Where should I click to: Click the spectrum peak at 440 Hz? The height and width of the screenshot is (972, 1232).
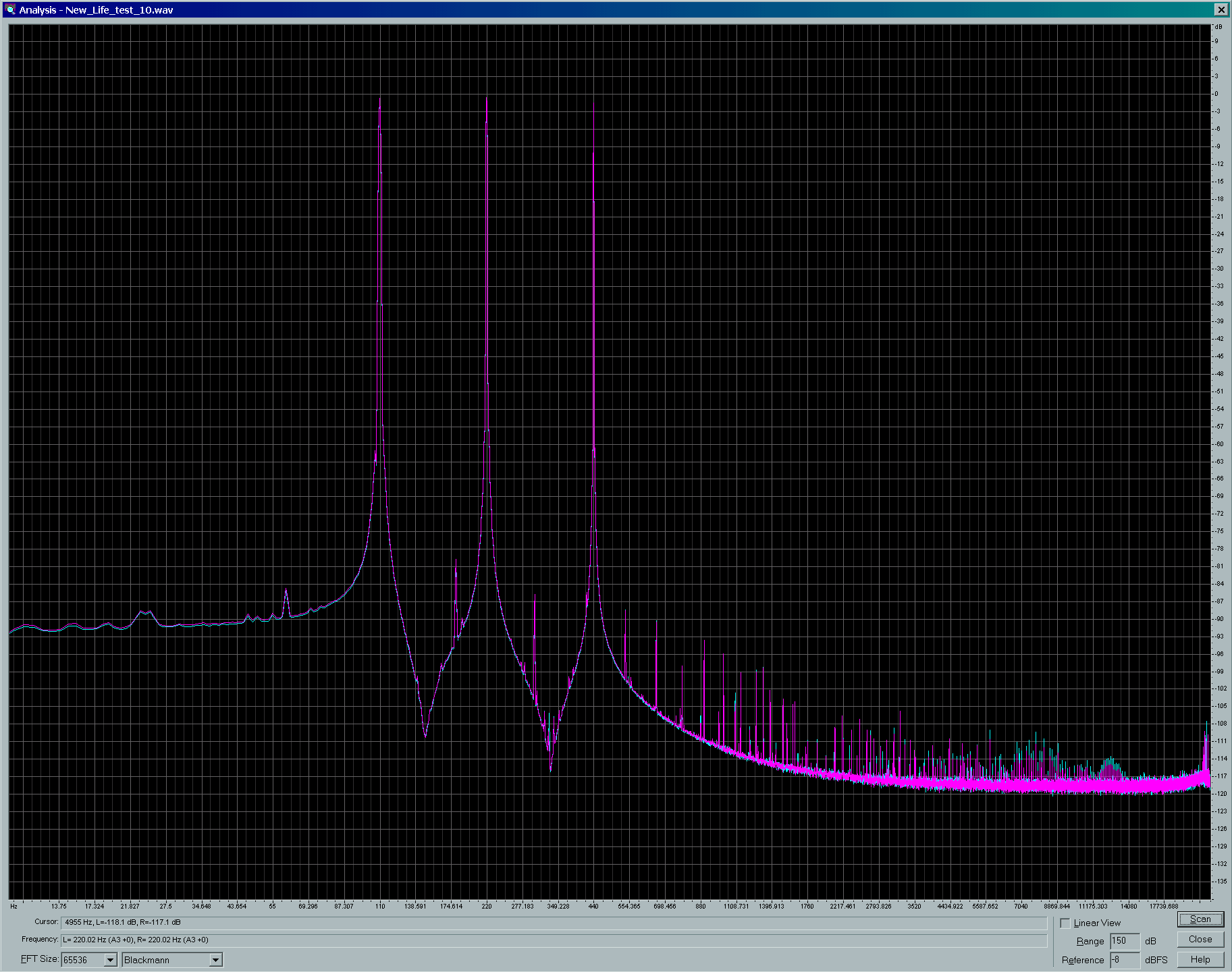[593, 154]
